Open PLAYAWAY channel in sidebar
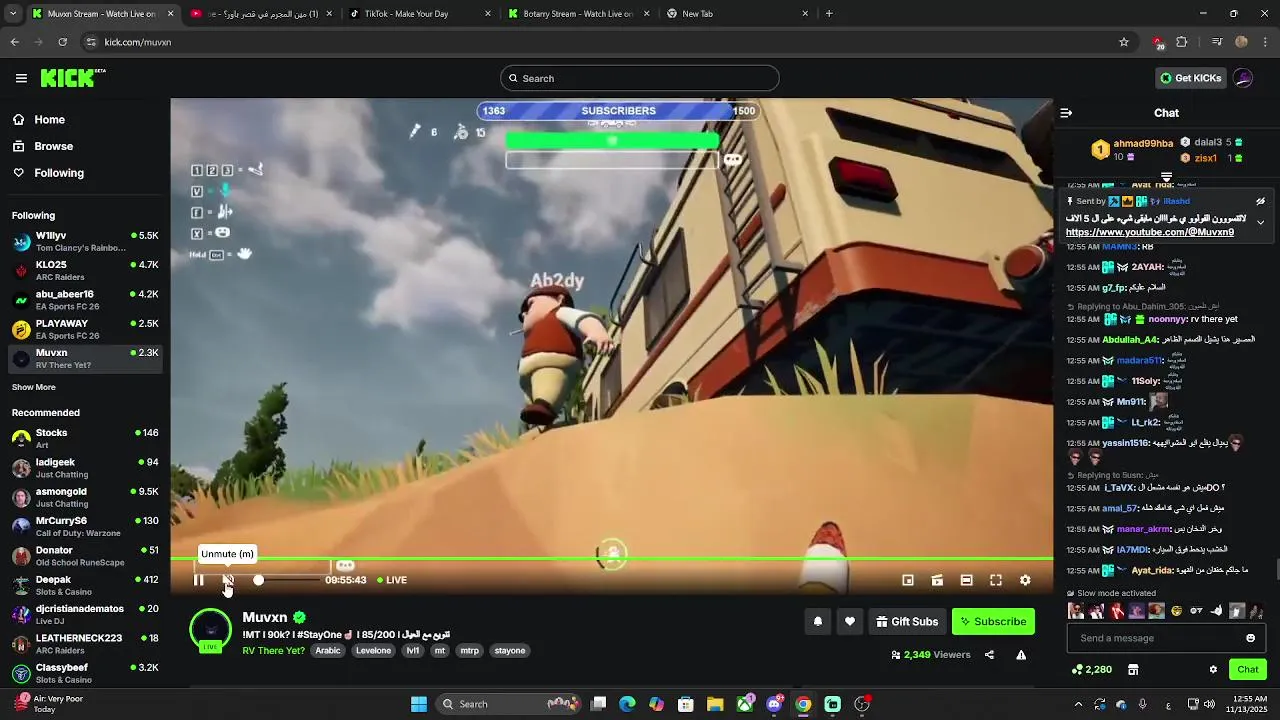 pos(86,329)
